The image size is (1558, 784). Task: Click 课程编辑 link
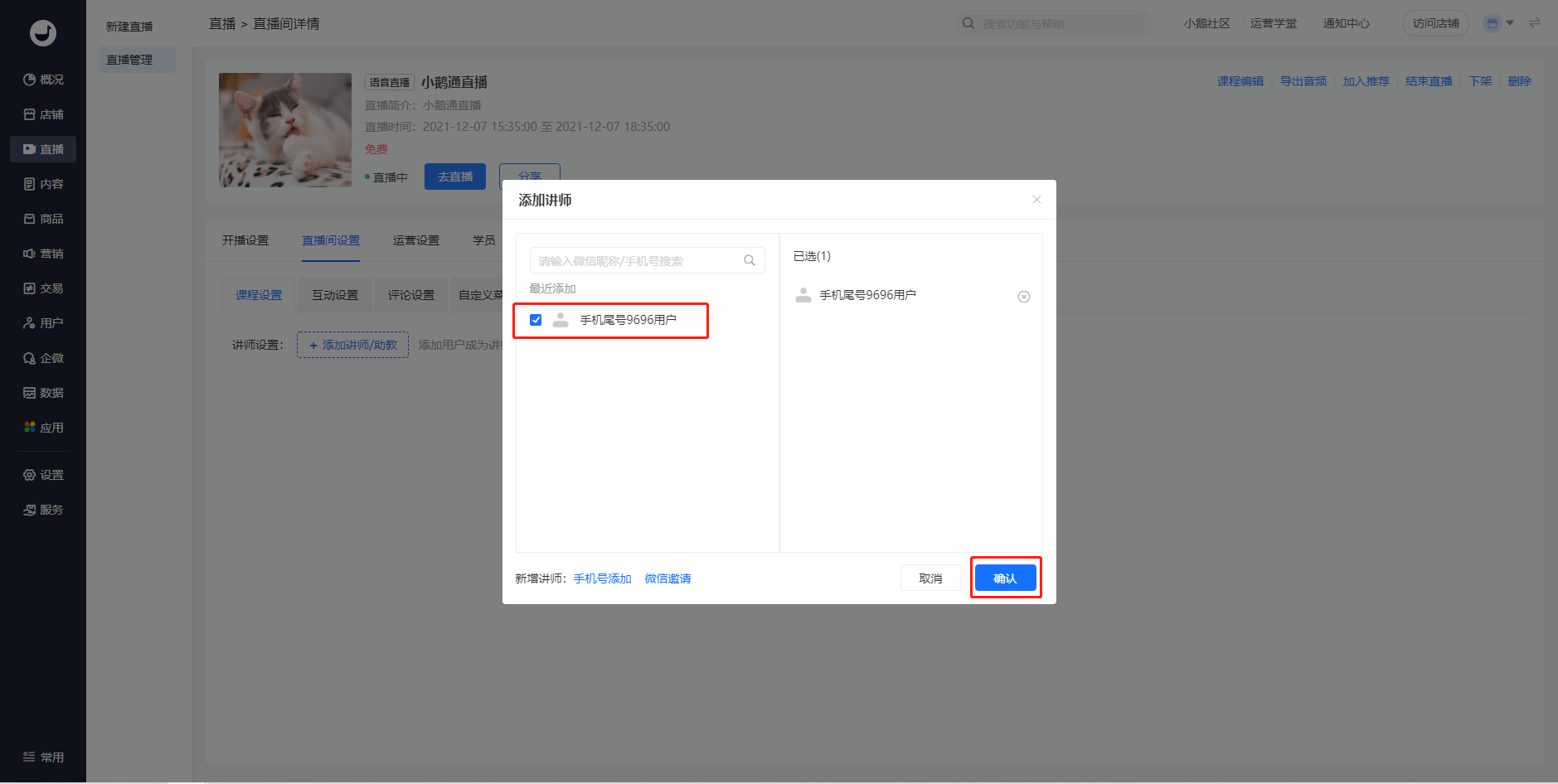[x=1240, y=81]
